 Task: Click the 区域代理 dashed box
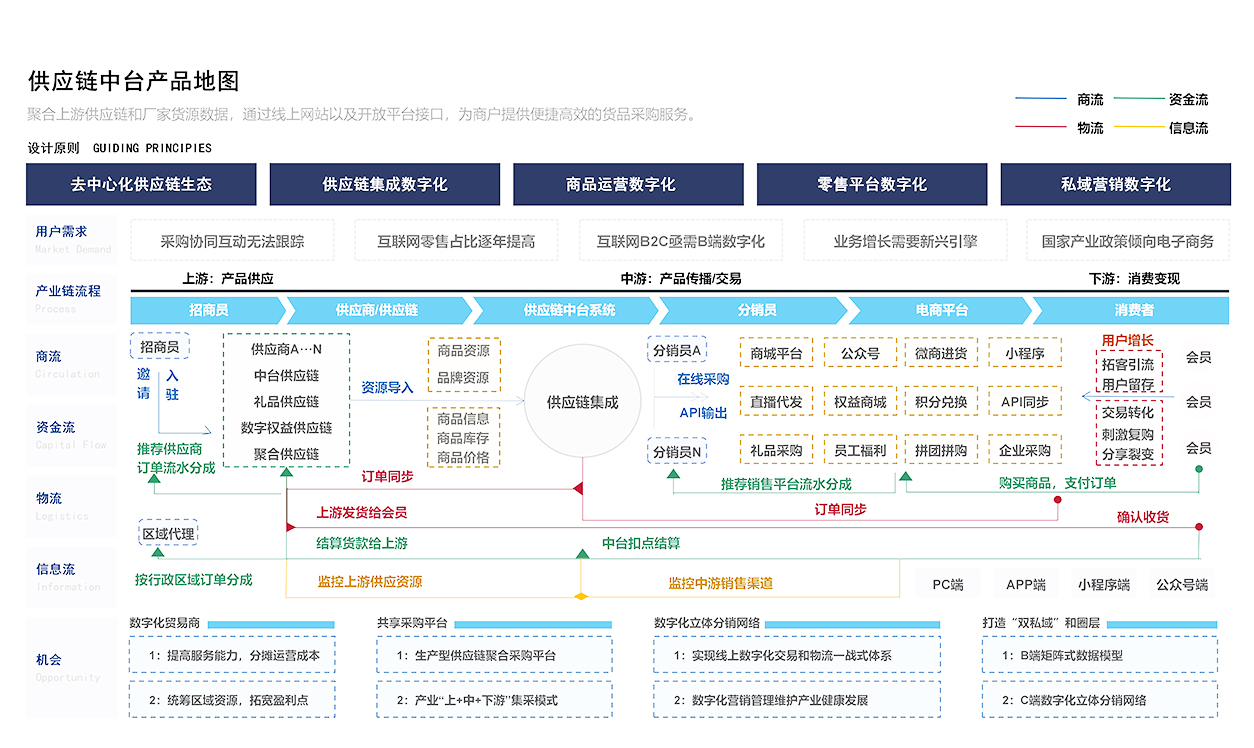pos(167,534)
